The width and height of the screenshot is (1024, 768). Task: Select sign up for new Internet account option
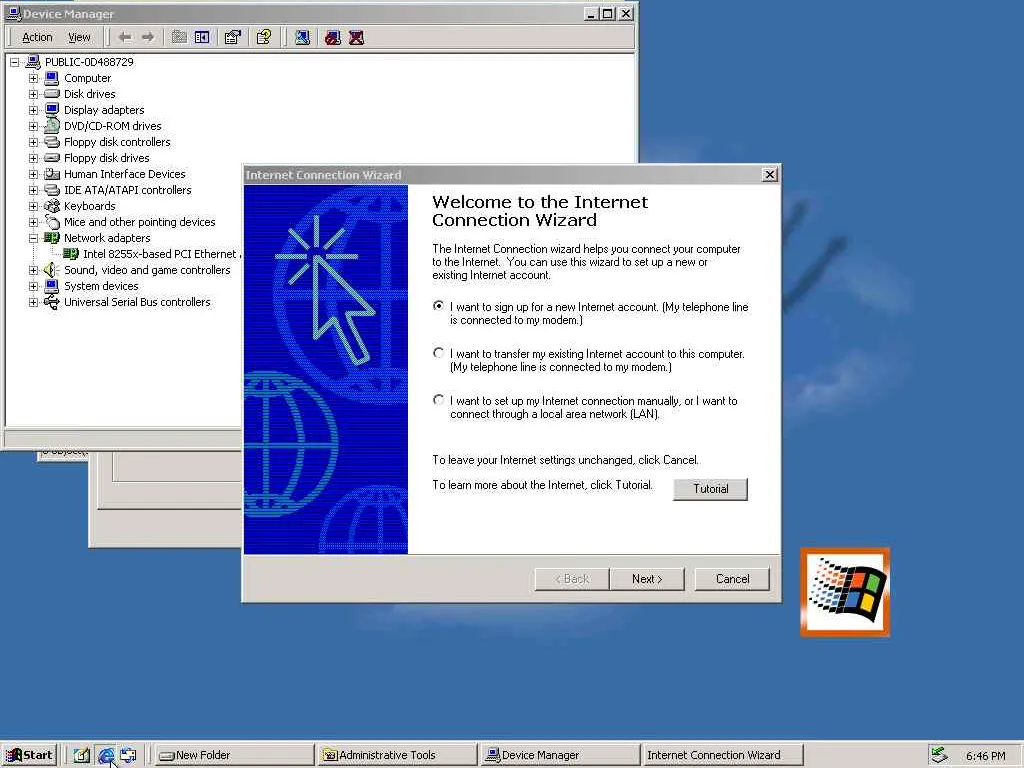tap(438, 306)
